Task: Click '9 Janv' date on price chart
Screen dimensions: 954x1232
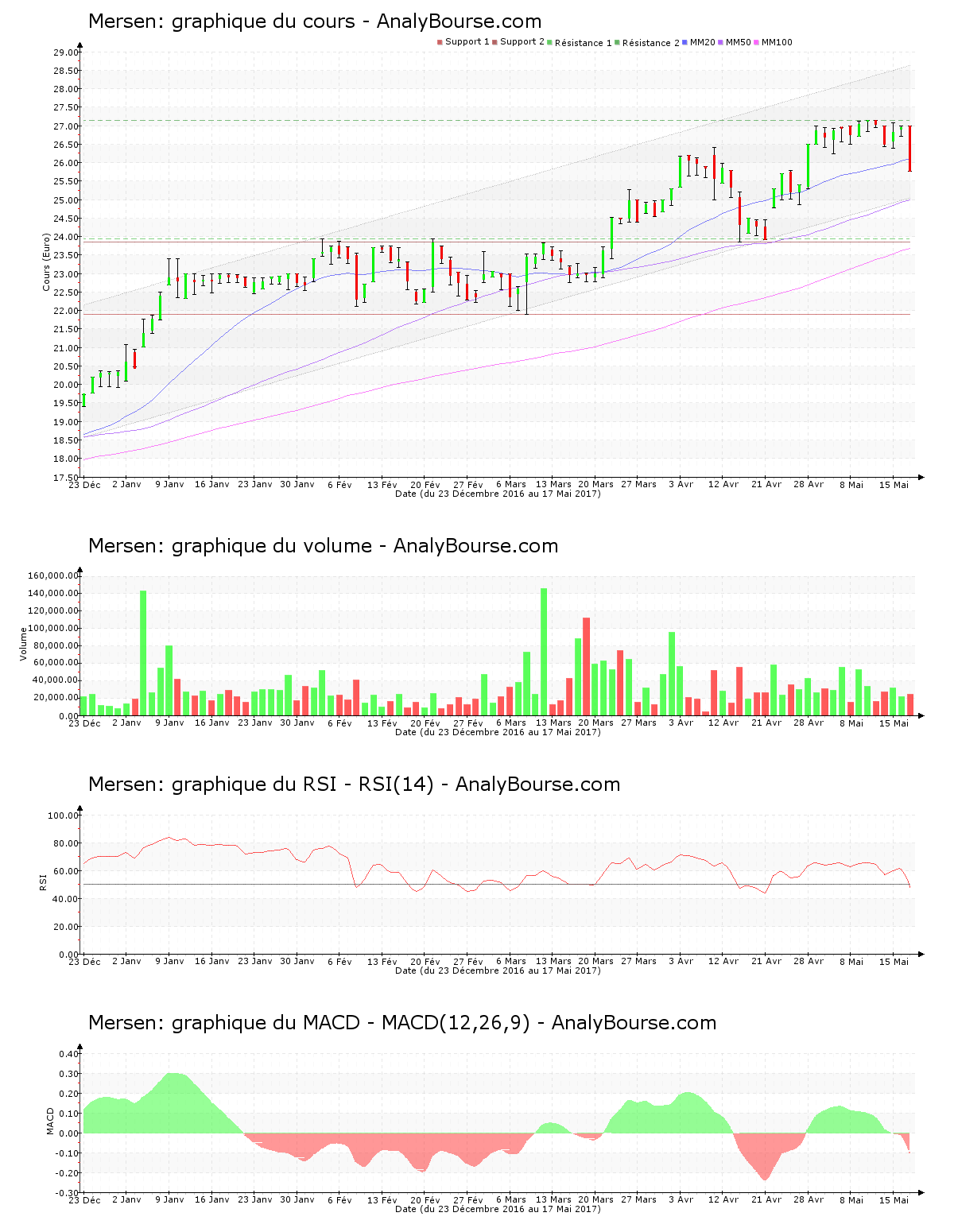Action: pos(169,484)
